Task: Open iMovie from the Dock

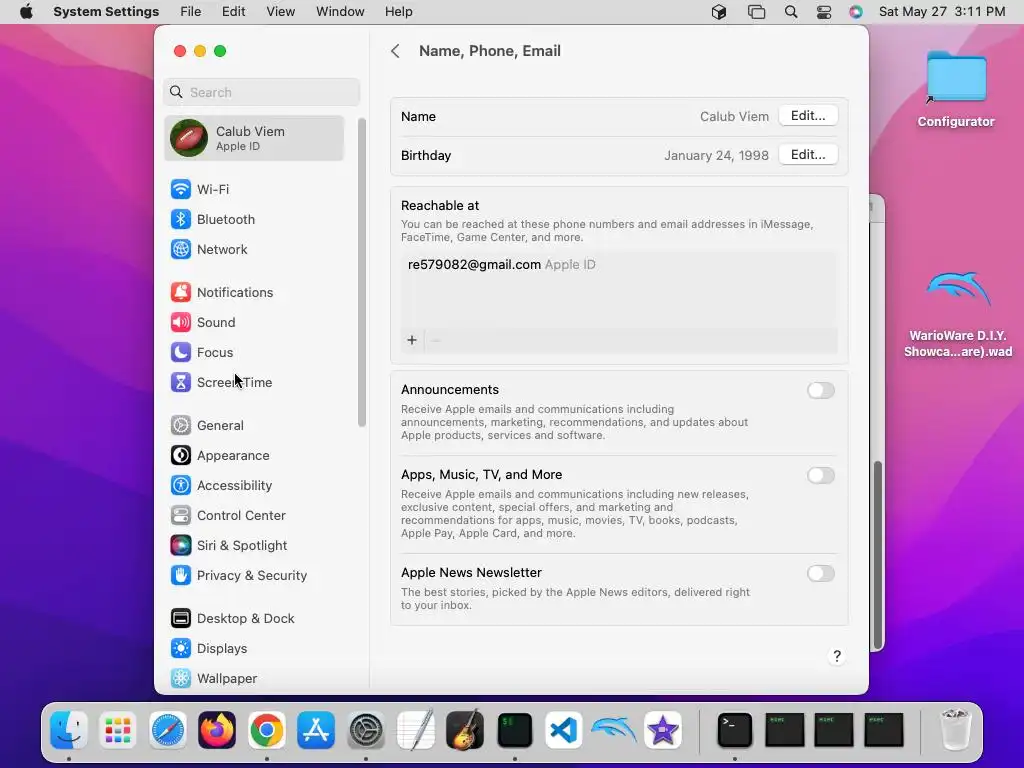Action: [x=663, y=730]
